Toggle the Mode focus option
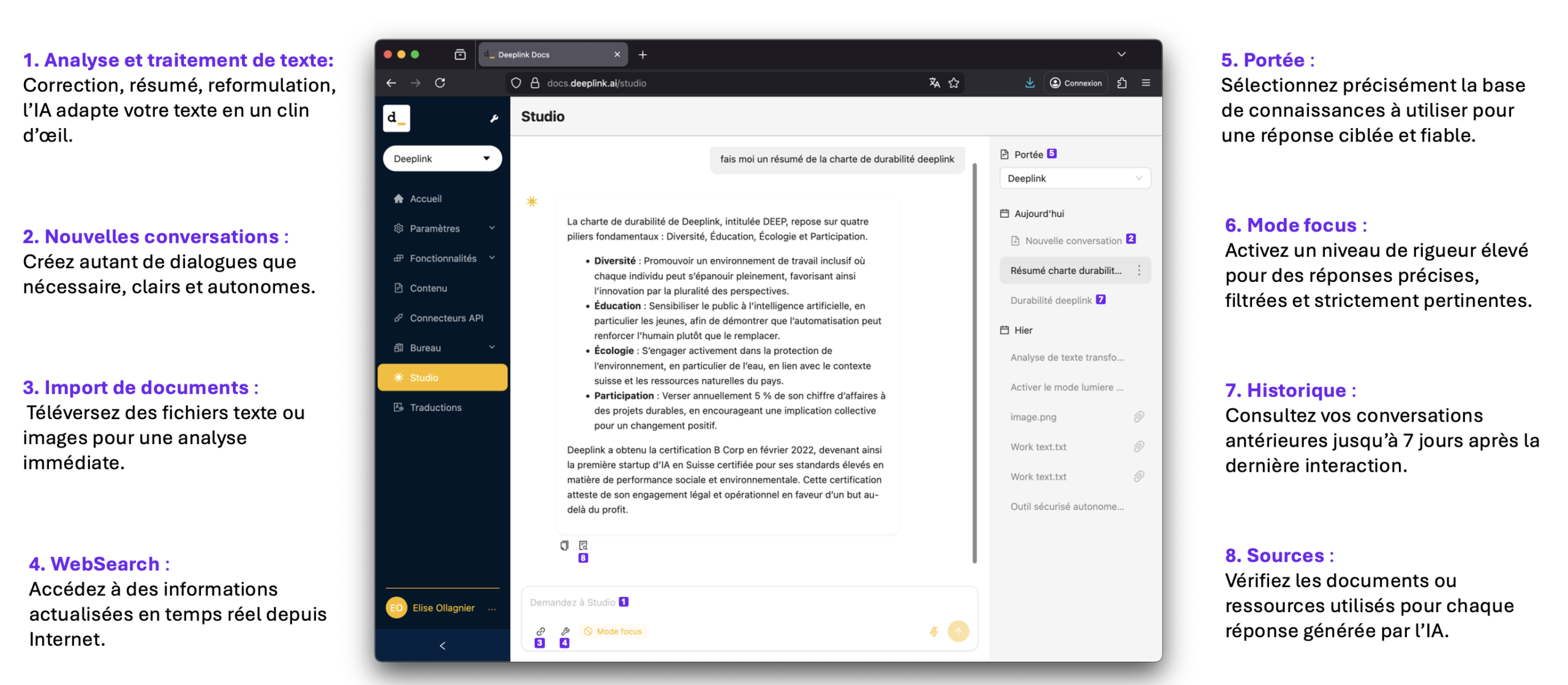The height and width of the screenshot is (685, 1568). click(x=612, y=630)
